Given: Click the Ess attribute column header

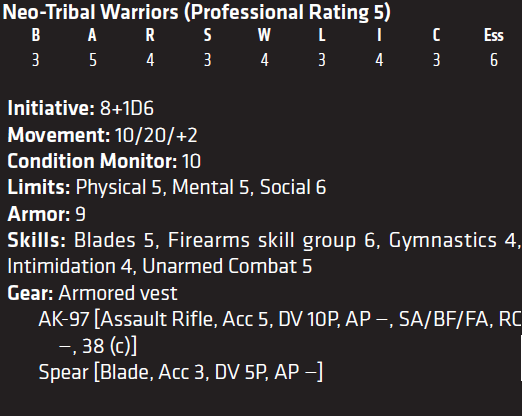Looking at the screenshot, I should 494,35.
